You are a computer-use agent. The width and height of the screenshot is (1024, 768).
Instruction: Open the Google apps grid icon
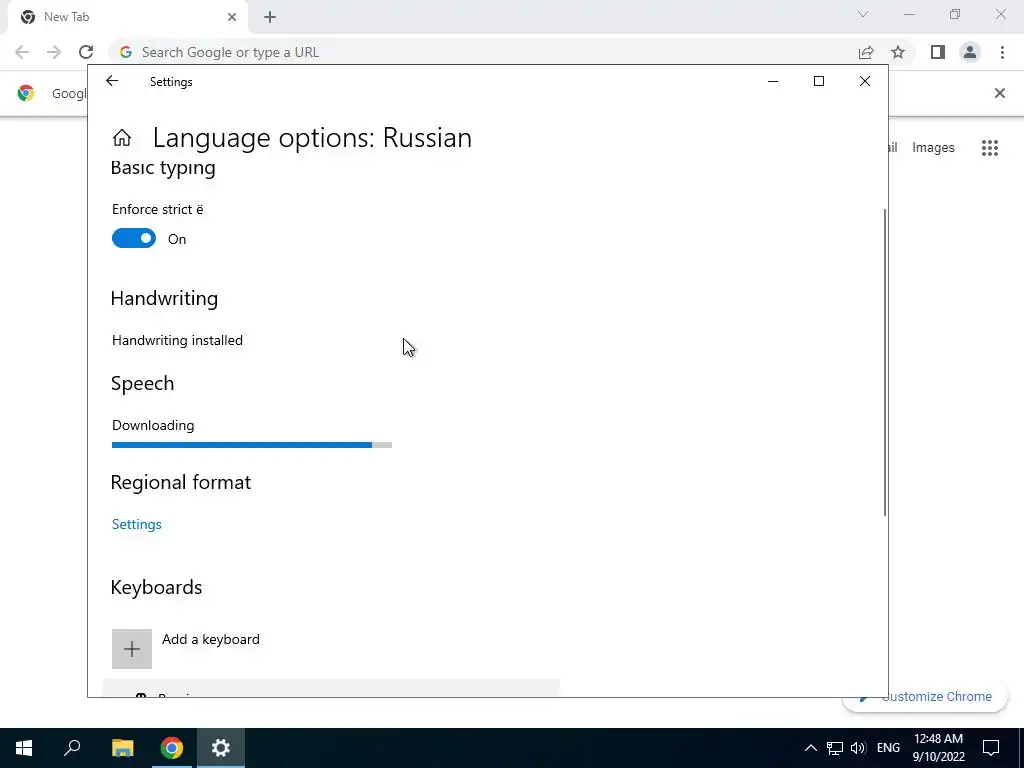coord(990,148)
